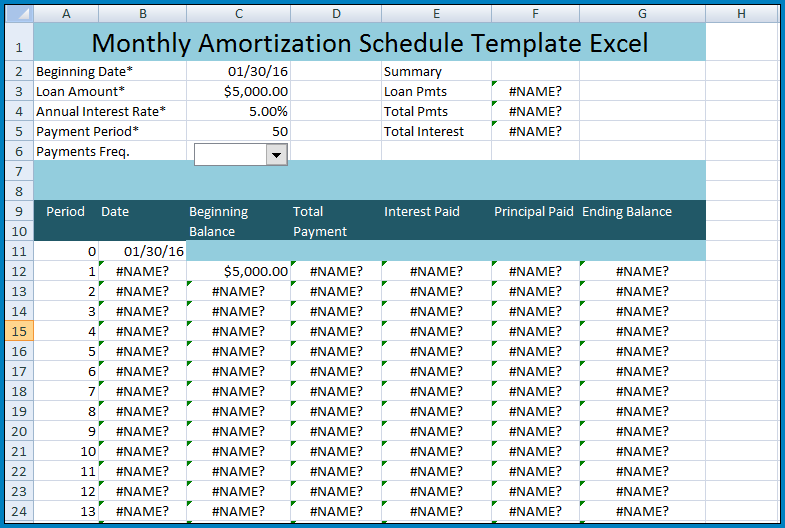The height and width of the screenshot is (528, 785).
Task: Click the 'Summary' cell
Action: tap(437, 71)
